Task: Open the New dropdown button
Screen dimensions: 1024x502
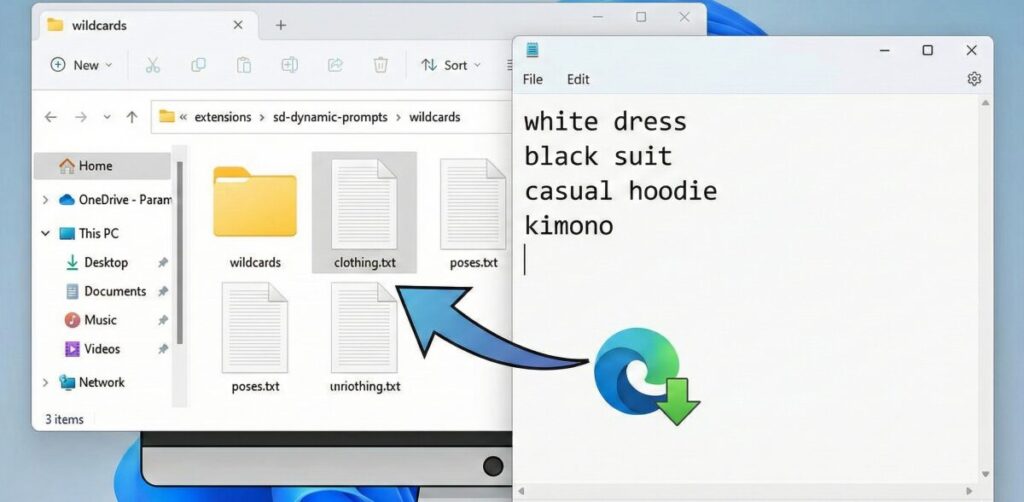Action: click(82, 65)
